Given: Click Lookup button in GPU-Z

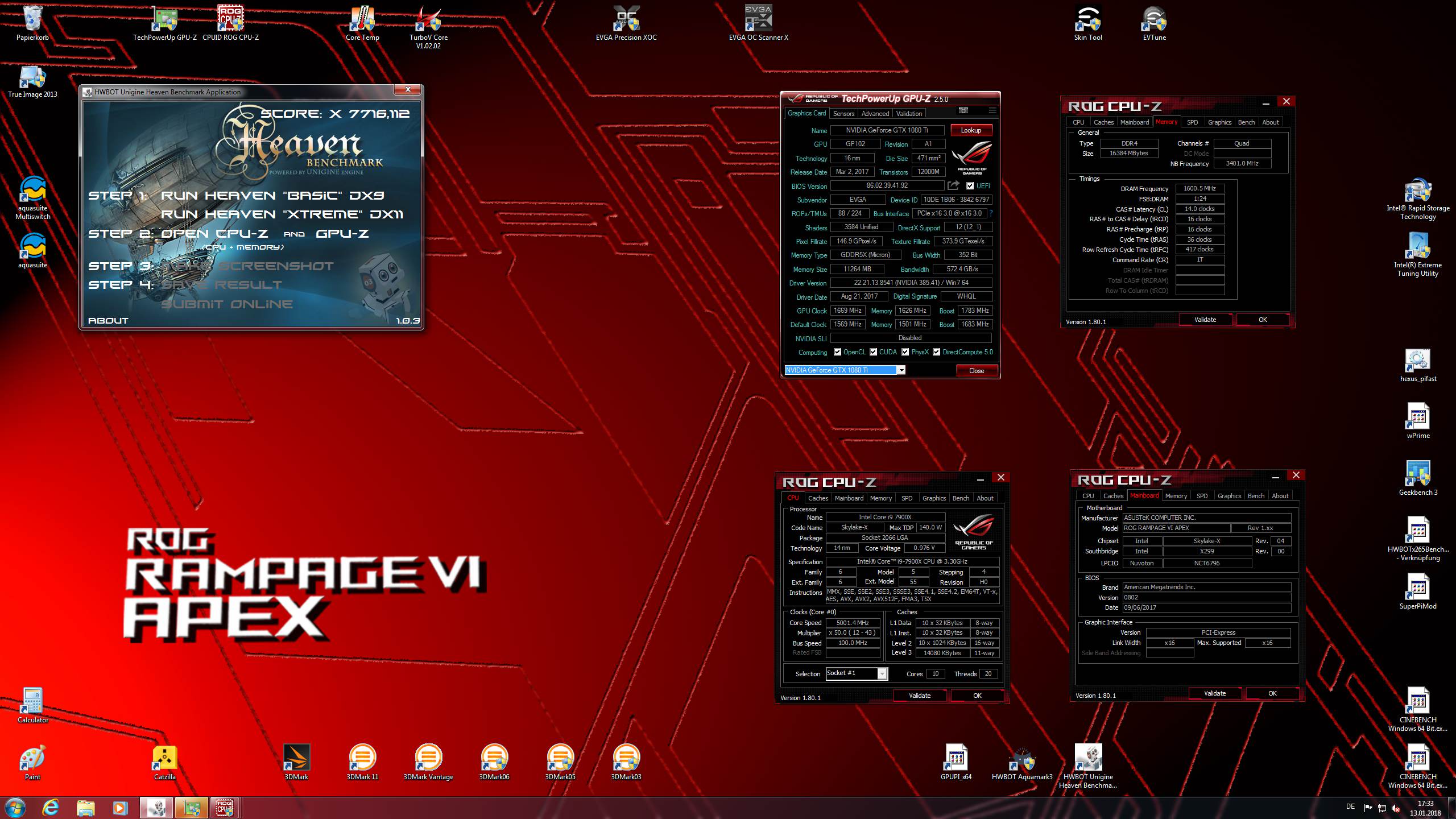Looking at the screenshot, I should point(971,130).
